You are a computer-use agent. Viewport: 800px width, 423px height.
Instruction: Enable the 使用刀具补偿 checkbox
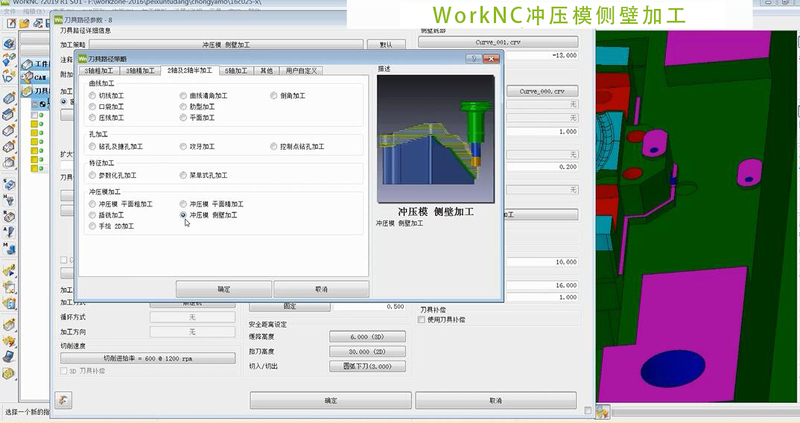pos(421,319)
